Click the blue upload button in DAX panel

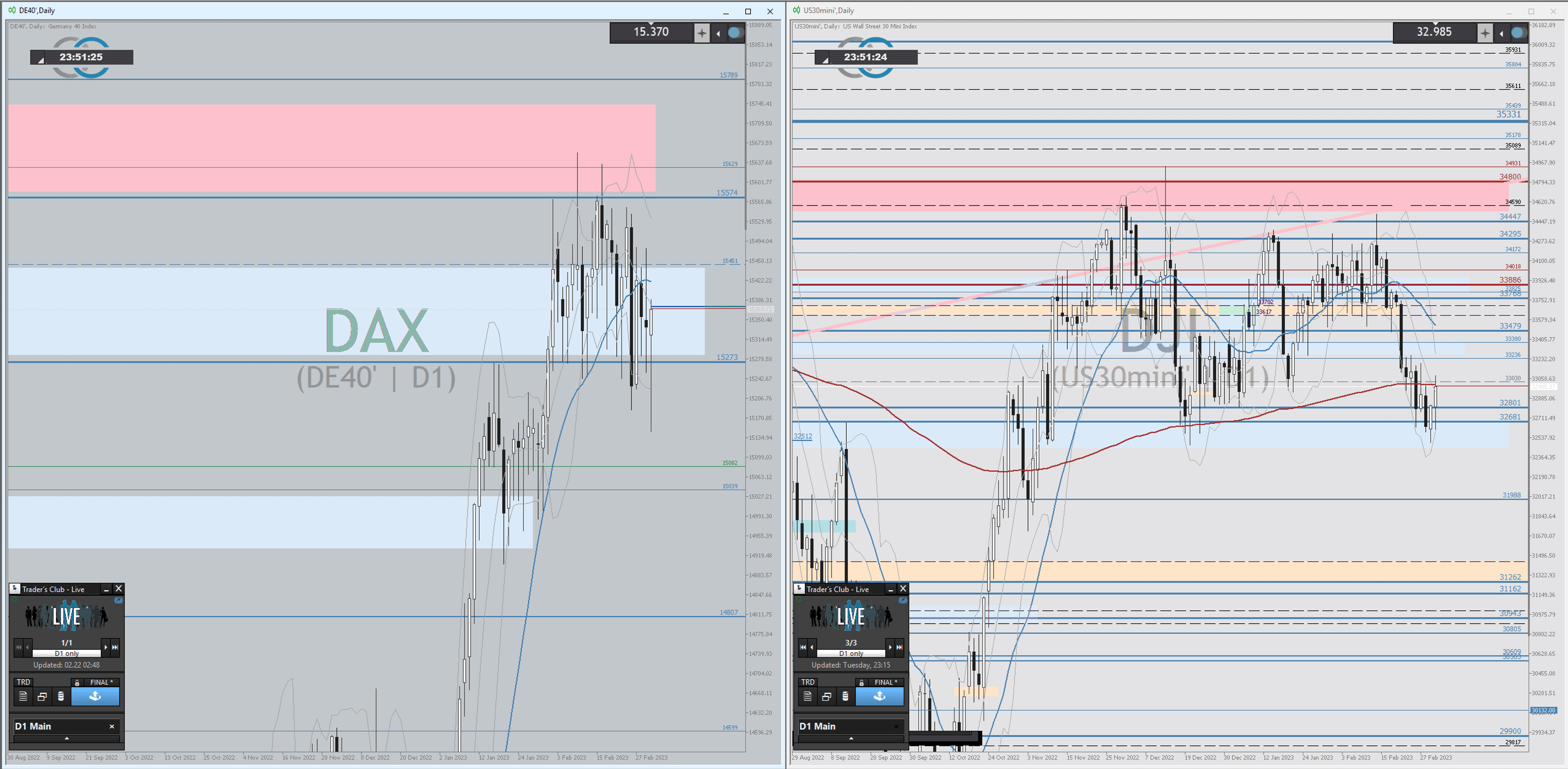coord(95,697)
